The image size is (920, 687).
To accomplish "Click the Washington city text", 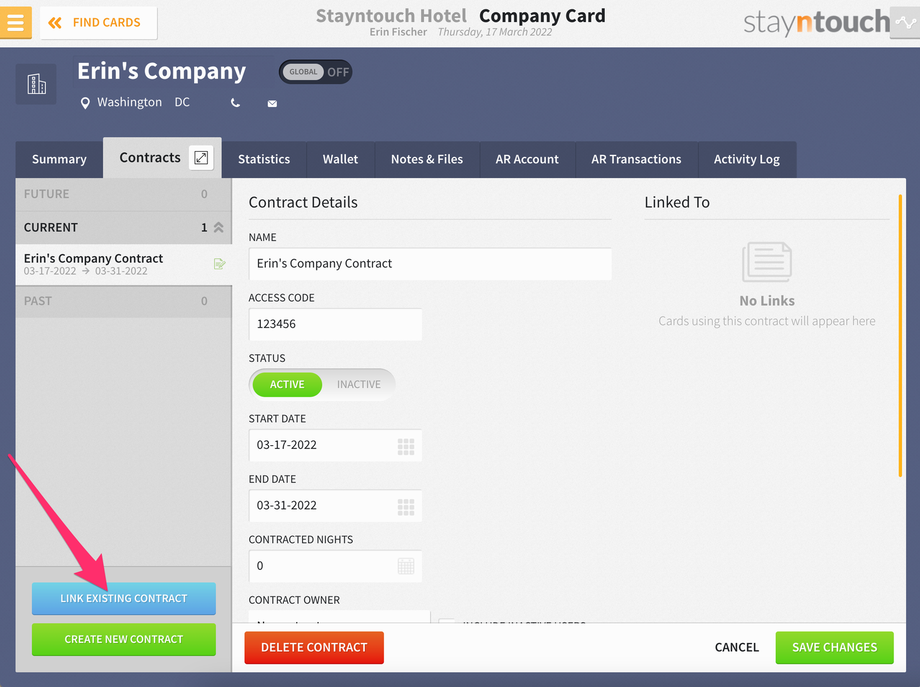I will pyautogui.click(x=130, y=102).
